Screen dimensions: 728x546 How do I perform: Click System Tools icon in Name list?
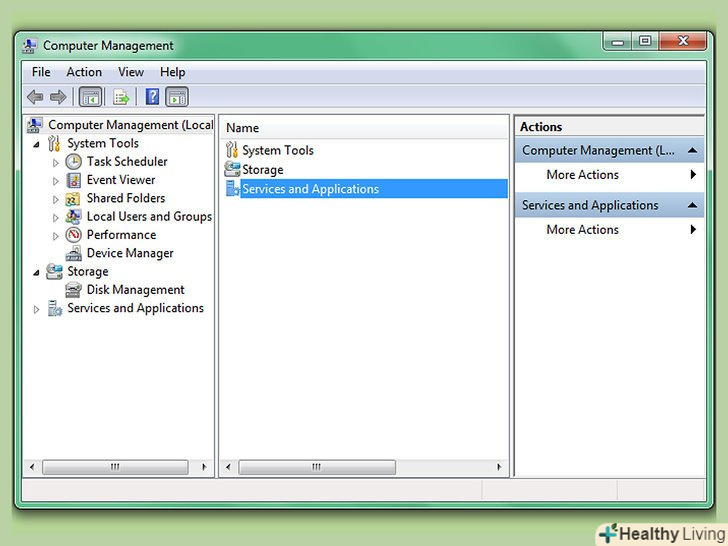232,150
